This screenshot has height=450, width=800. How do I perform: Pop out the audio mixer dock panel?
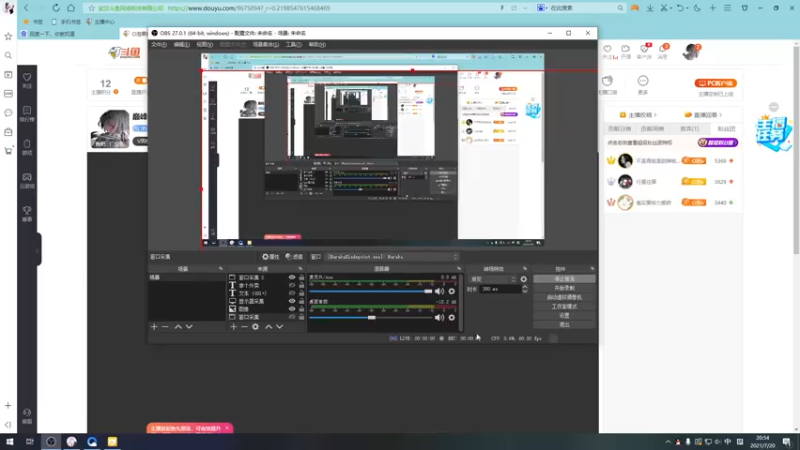point(459,268)
